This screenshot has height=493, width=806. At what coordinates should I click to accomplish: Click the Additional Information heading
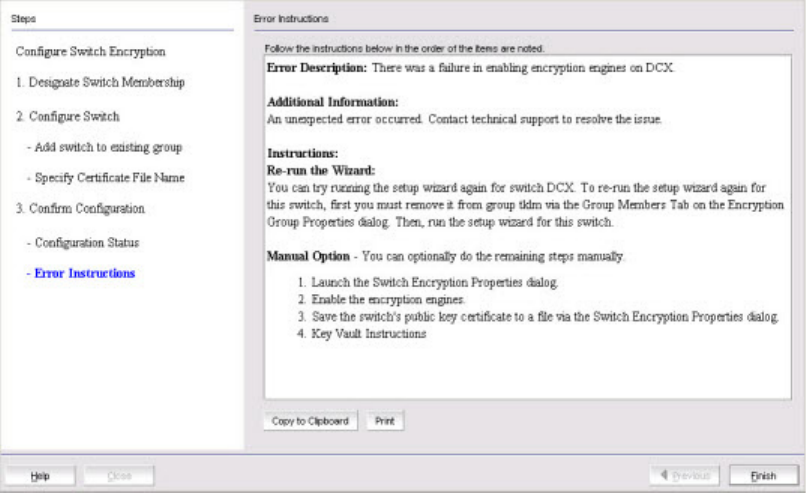[333, 102]
